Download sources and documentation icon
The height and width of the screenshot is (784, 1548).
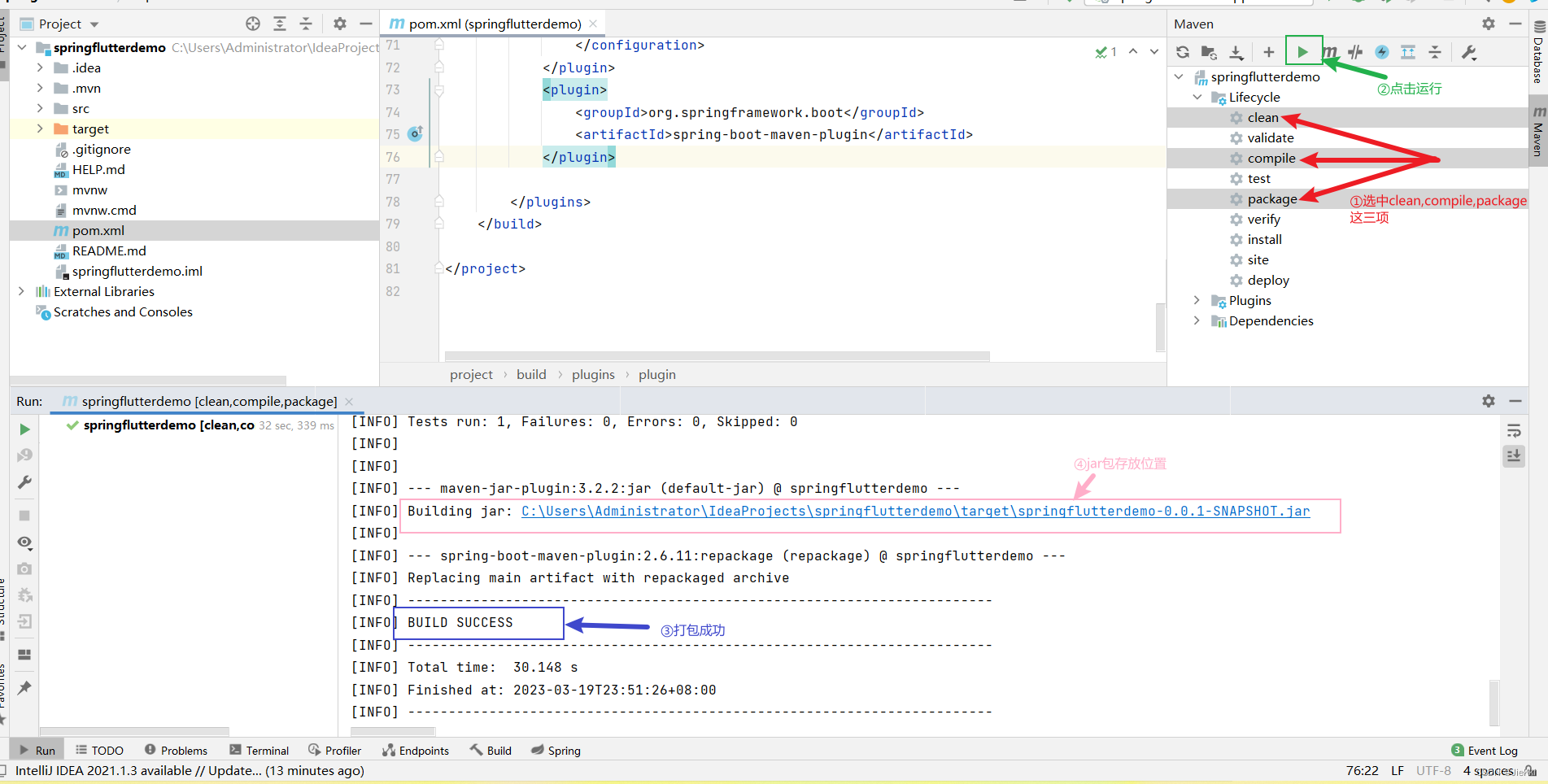1236,52
